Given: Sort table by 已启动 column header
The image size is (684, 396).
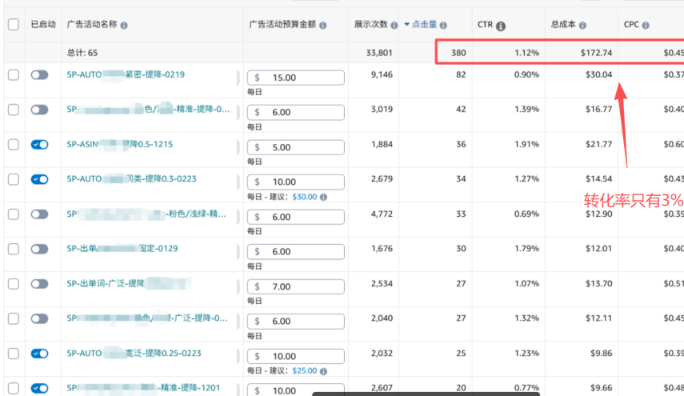Looking at the screenshot, I should click(43, 24).
